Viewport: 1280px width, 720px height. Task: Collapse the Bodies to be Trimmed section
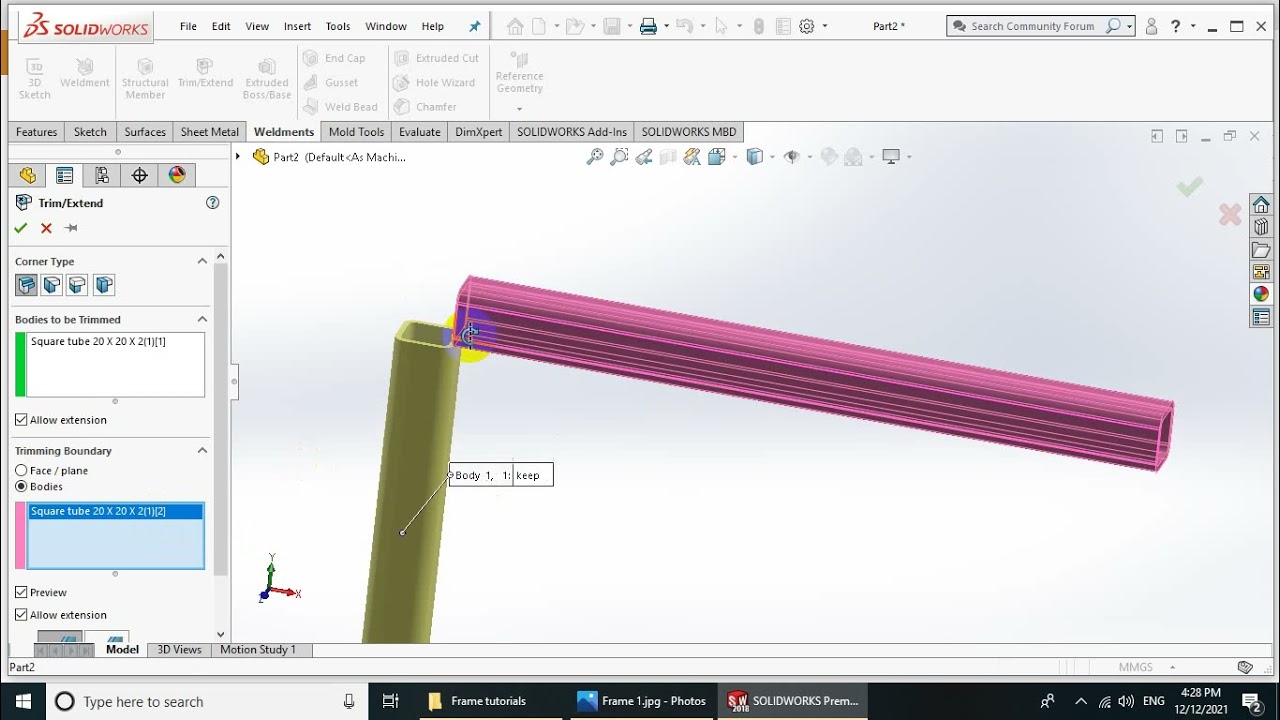pyautogui.click(x=202, y=319)
